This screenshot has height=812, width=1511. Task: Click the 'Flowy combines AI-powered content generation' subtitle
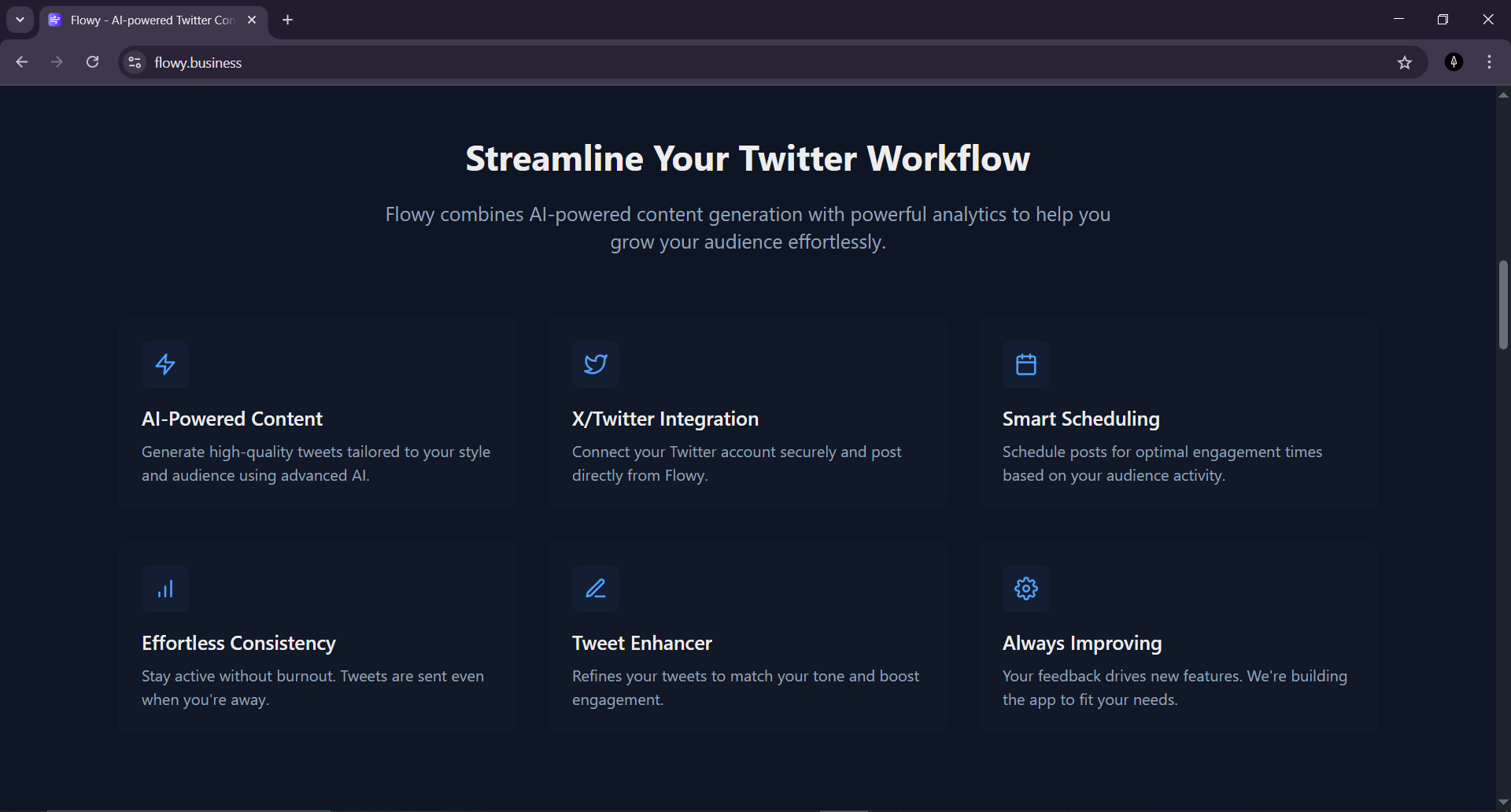(748, 228)
